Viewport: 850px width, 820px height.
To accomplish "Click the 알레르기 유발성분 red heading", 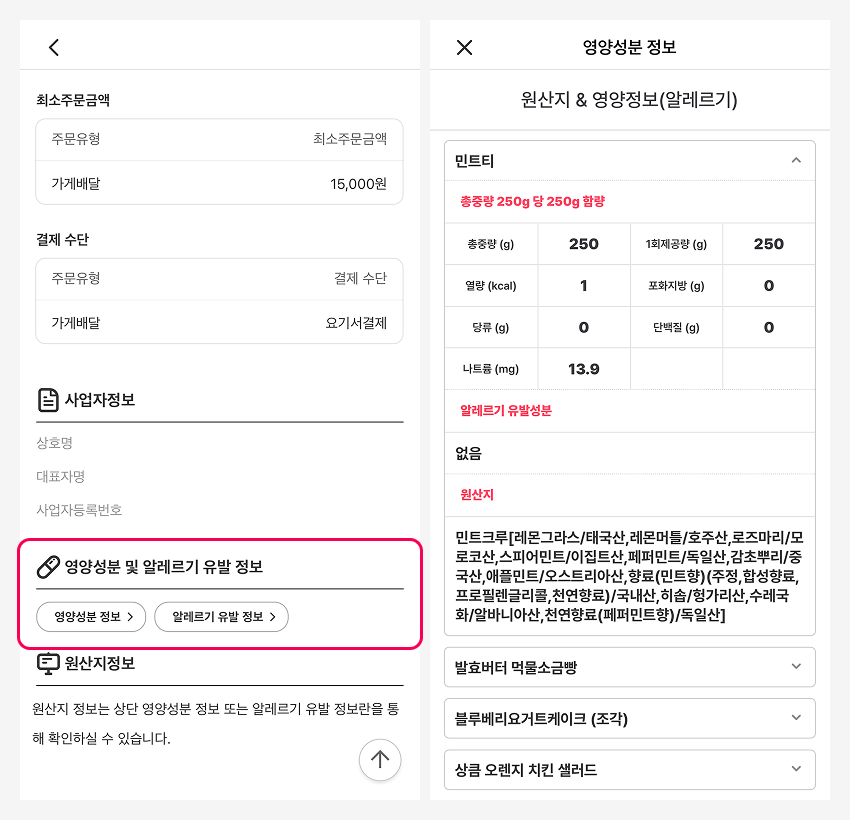I will tap(506, 411).
